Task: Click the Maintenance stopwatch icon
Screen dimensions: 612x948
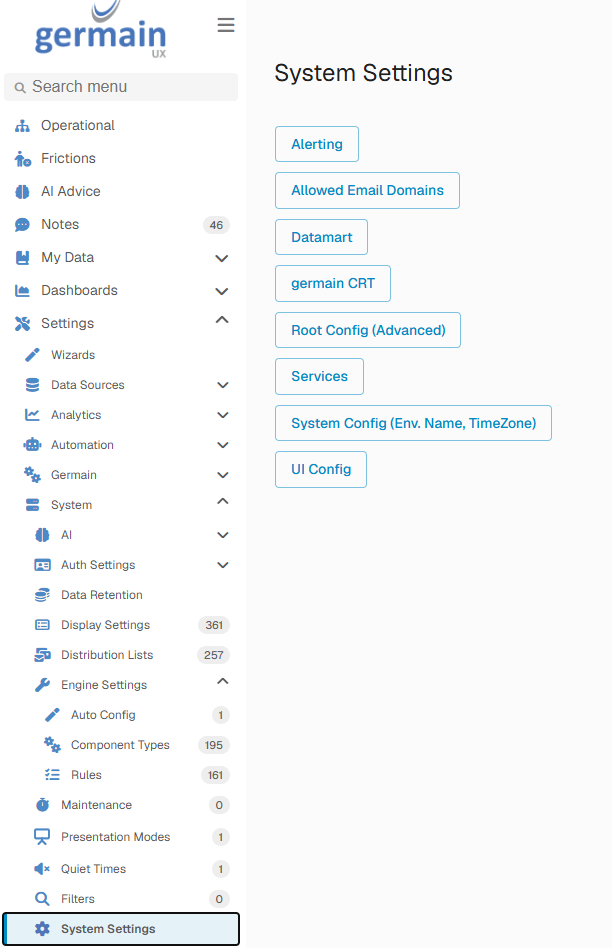Action: (42, 805)
